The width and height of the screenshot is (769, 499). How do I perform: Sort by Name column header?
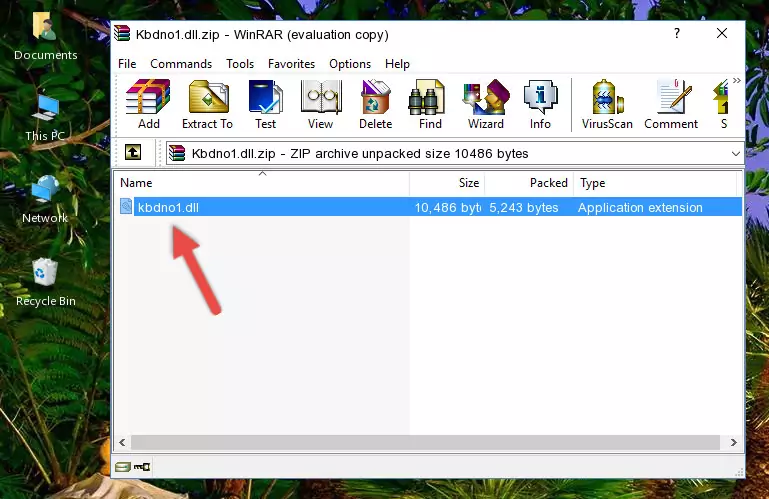tap(262, 183)
